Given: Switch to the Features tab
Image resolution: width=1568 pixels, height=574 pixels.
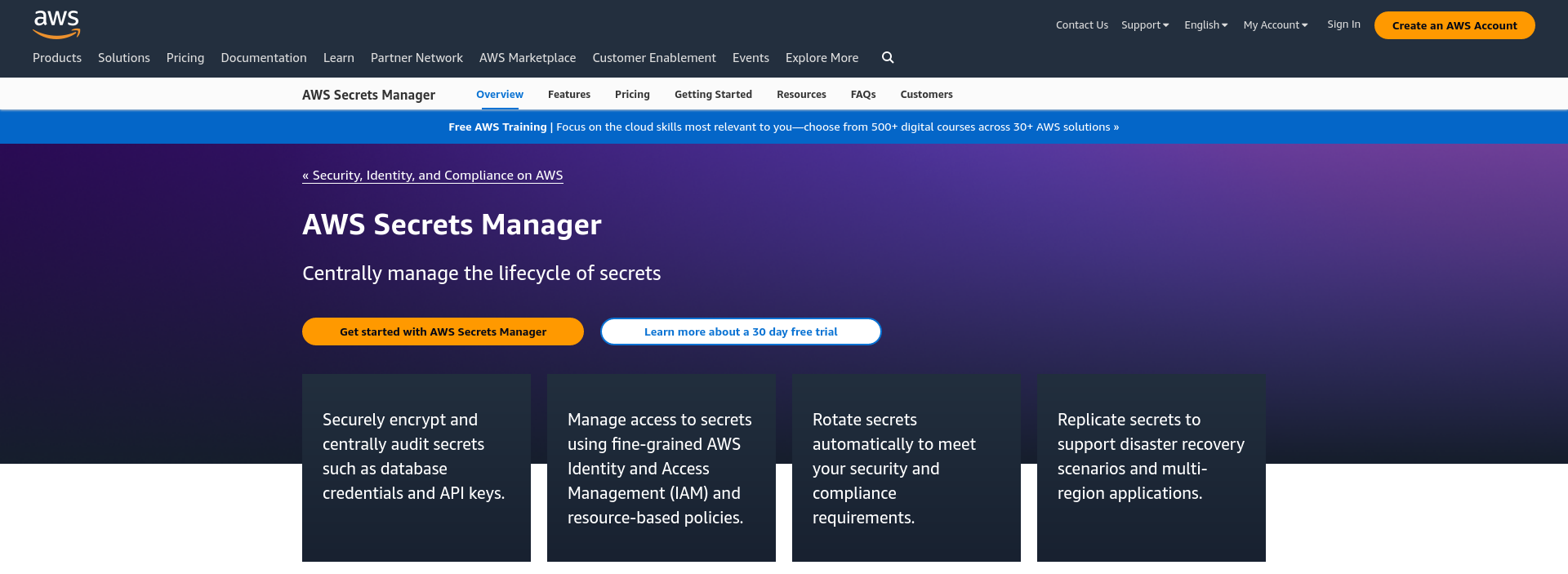Looking at the screenshot, I should [x=569, y=95].
